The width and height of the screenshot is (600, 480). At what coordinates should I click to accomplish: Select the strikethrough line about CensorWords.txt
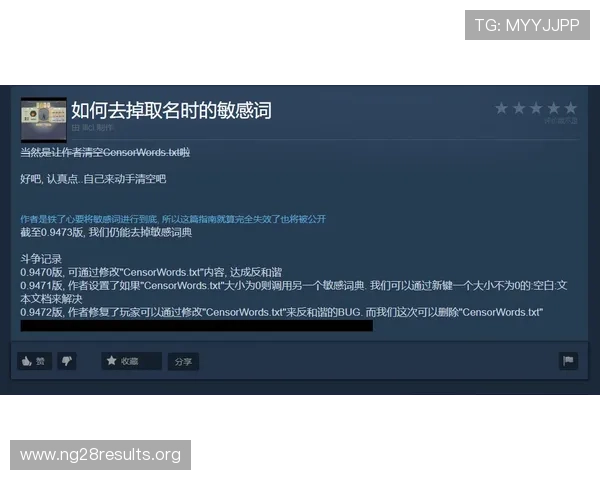[105, 152]
